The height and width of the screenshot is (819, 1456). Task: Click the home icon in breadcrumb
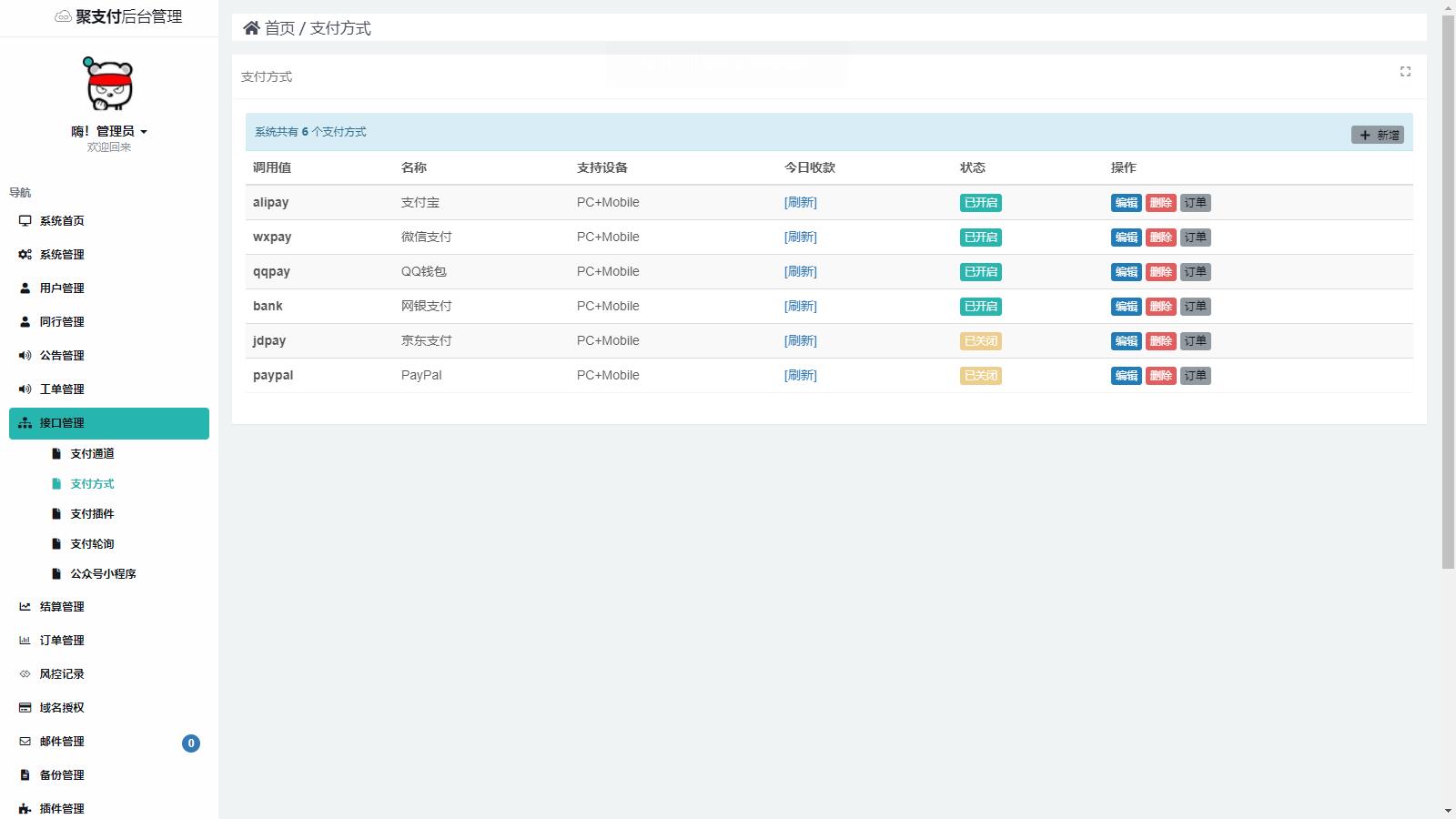click(251, 28)
